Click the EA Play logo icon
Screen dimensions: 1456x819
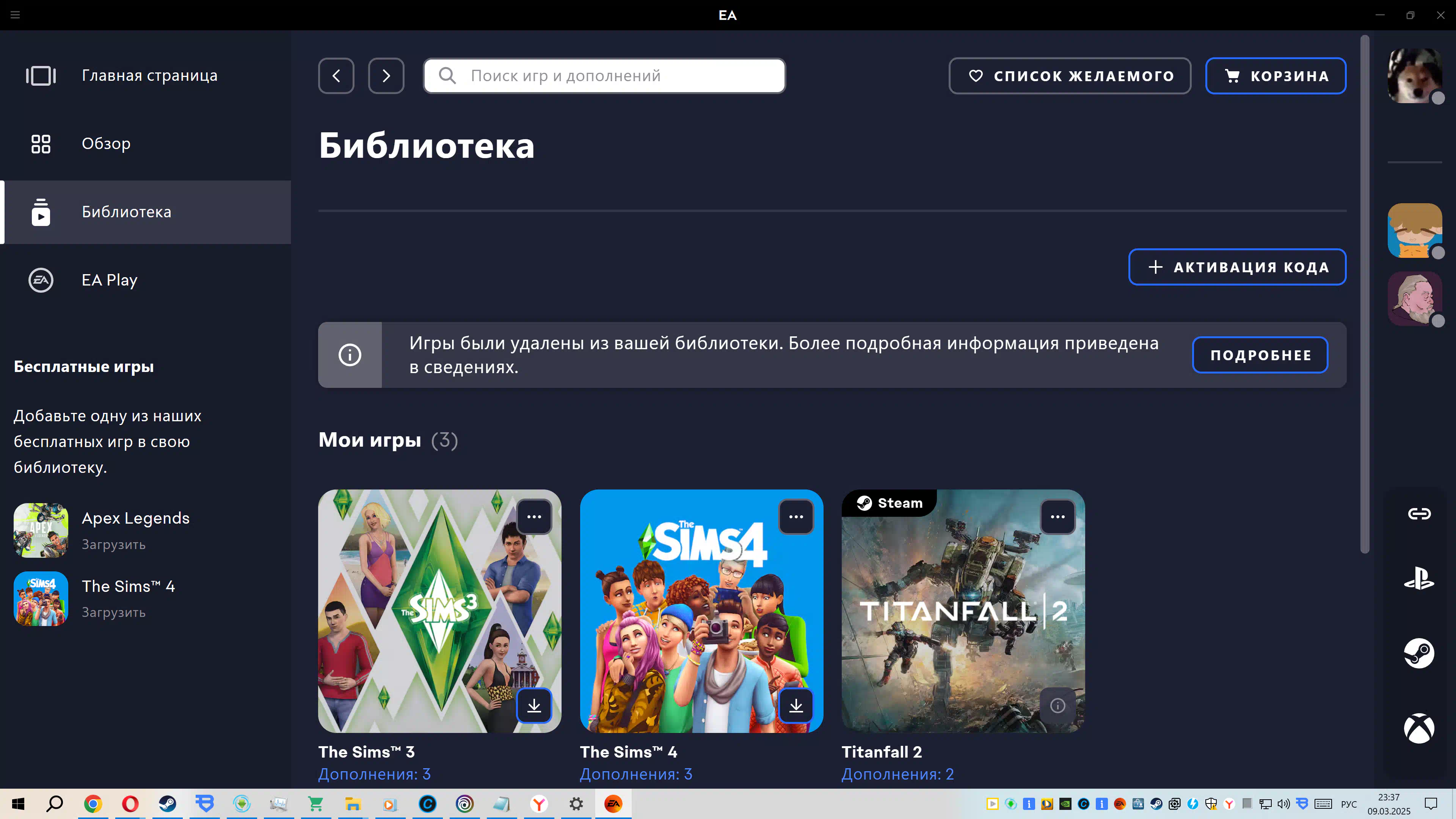pos(41,280)
